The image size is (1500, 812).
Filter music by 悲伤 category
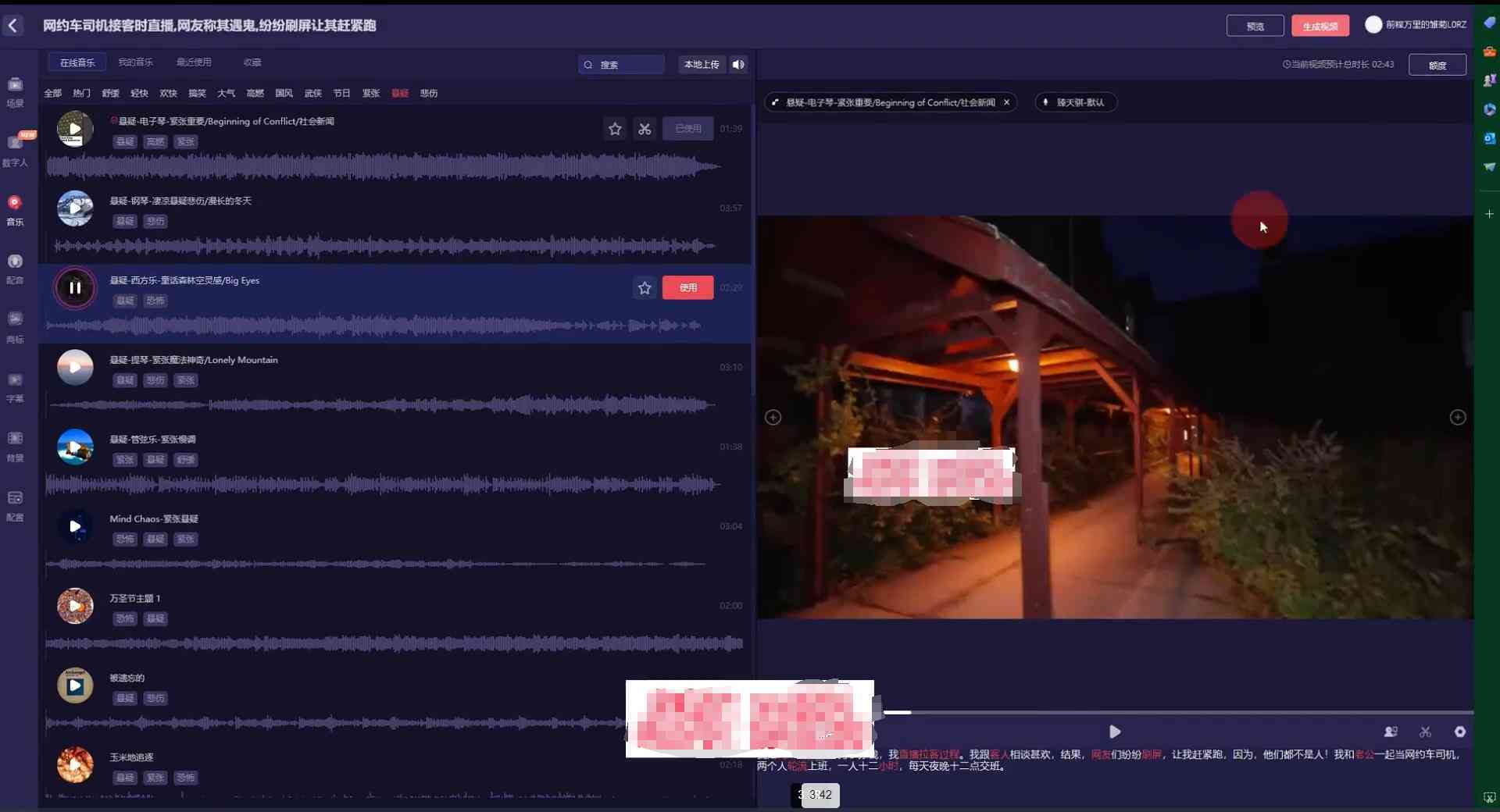[x=429, y=93]
